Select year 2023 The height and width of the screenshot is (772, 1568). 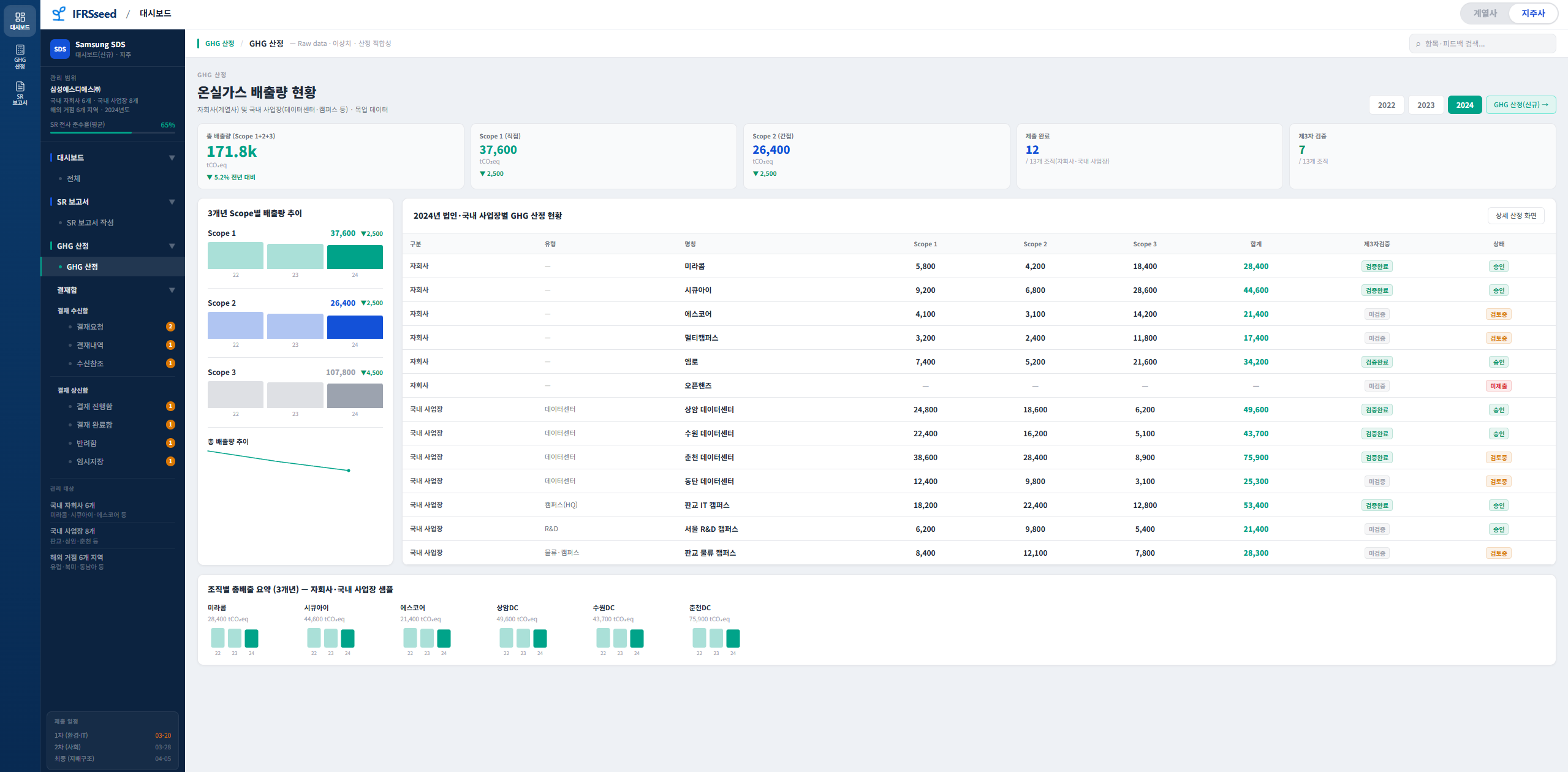[x=1425, y=105]
